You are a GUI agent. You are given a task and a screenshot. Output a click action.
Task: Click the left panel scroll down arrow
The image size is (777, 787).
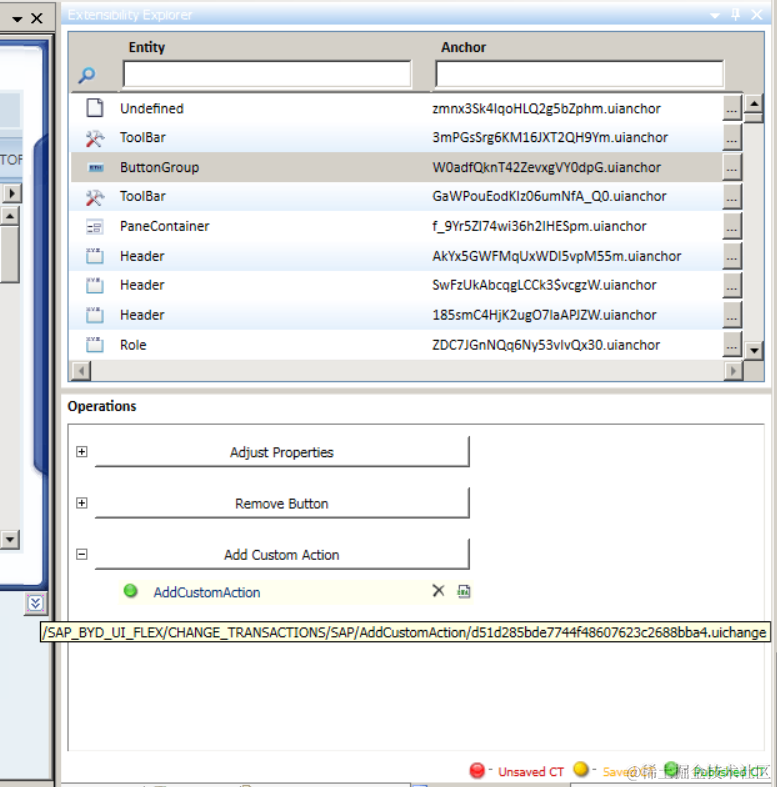(x=10, y=540)
